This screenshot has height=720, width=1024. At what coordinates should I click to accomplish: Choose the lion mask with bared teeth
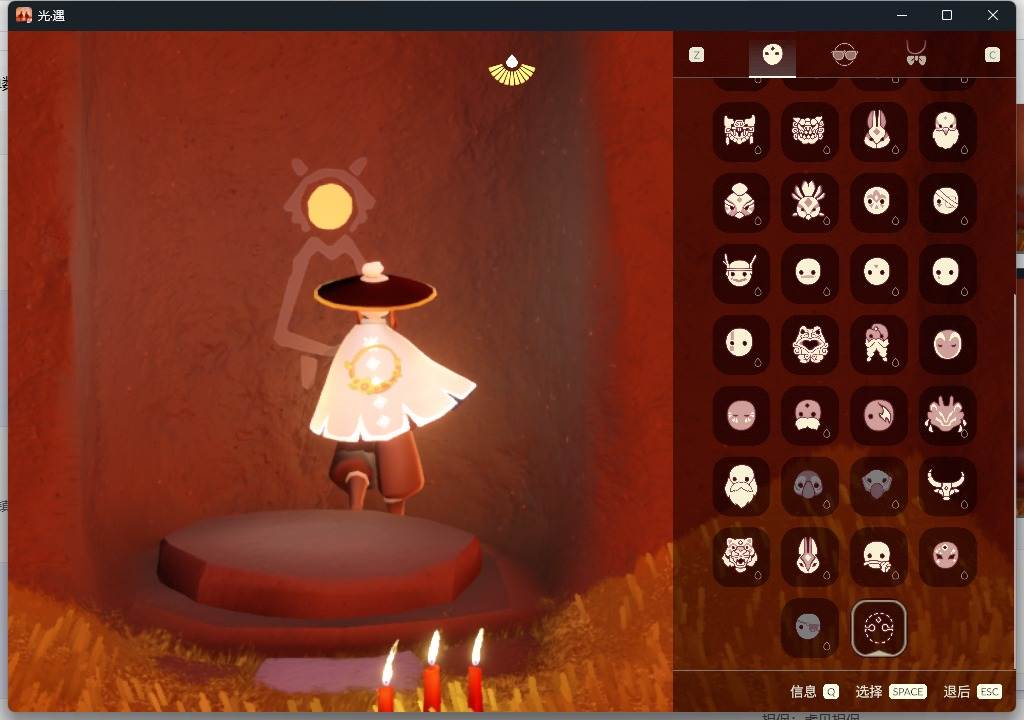click(809, 131)
